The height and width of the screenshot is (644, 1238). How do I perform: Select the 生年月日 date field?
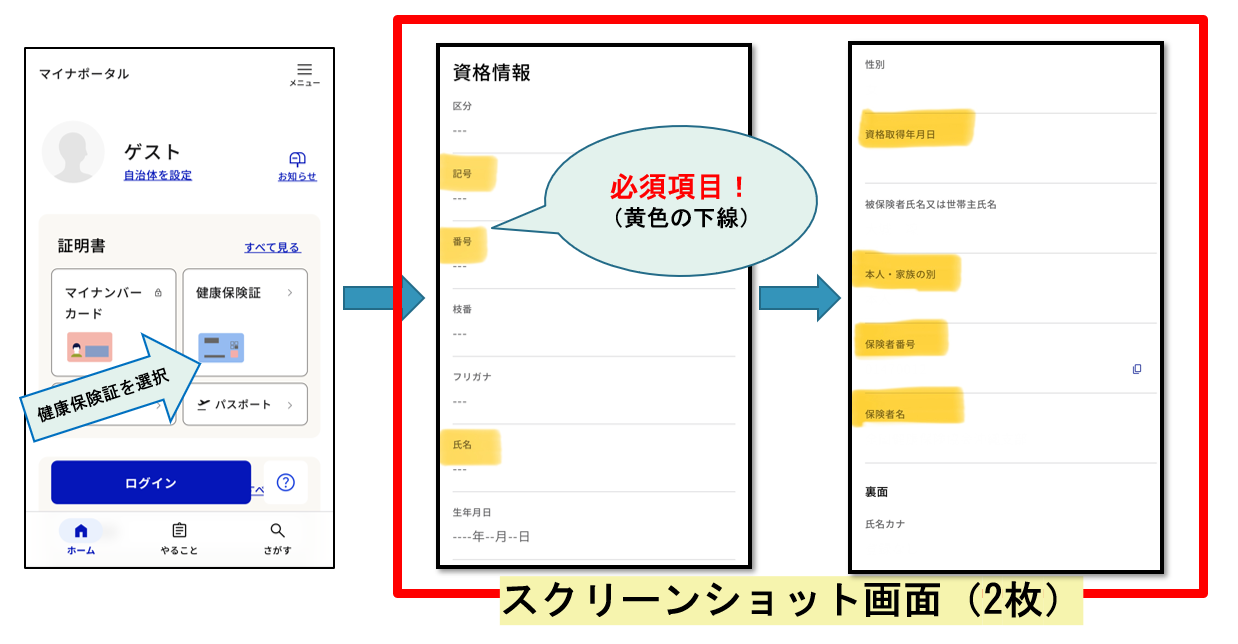pyautogui.click(x=491, y=537)
